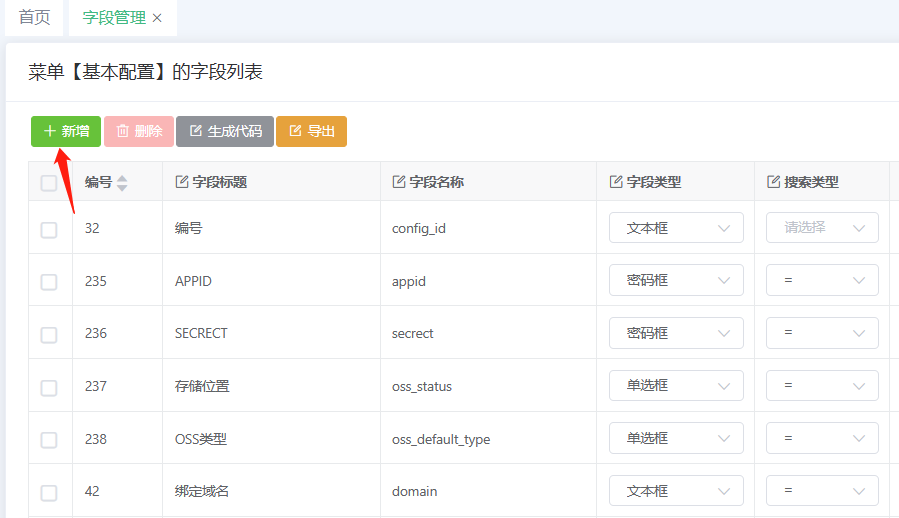899x518 pixels.
Task: Click the oss_default_type field name cell
Action: pyautogui.click(x=441, y=439)
